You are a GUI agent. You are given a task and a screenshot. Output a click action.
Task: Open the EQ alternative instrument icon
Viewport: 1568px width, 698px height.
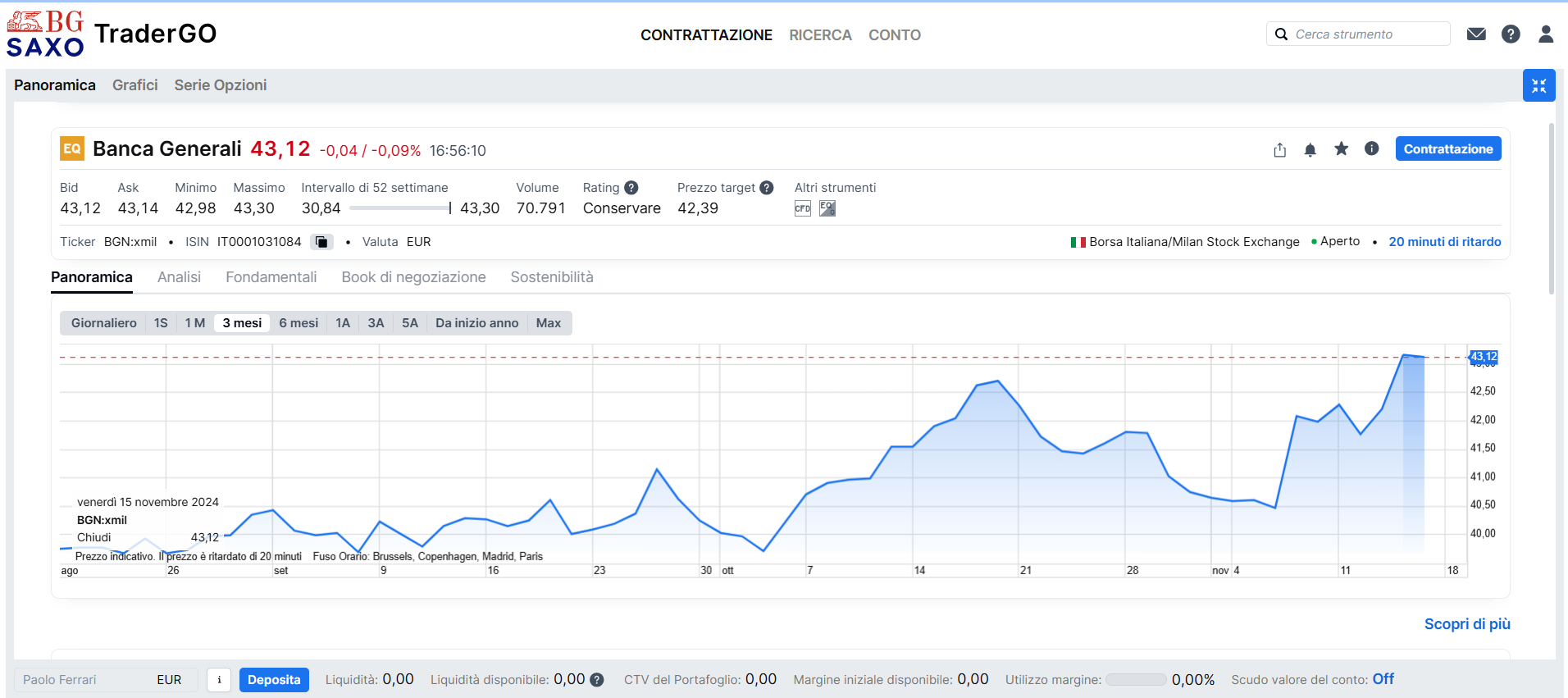tap(827, 208)
